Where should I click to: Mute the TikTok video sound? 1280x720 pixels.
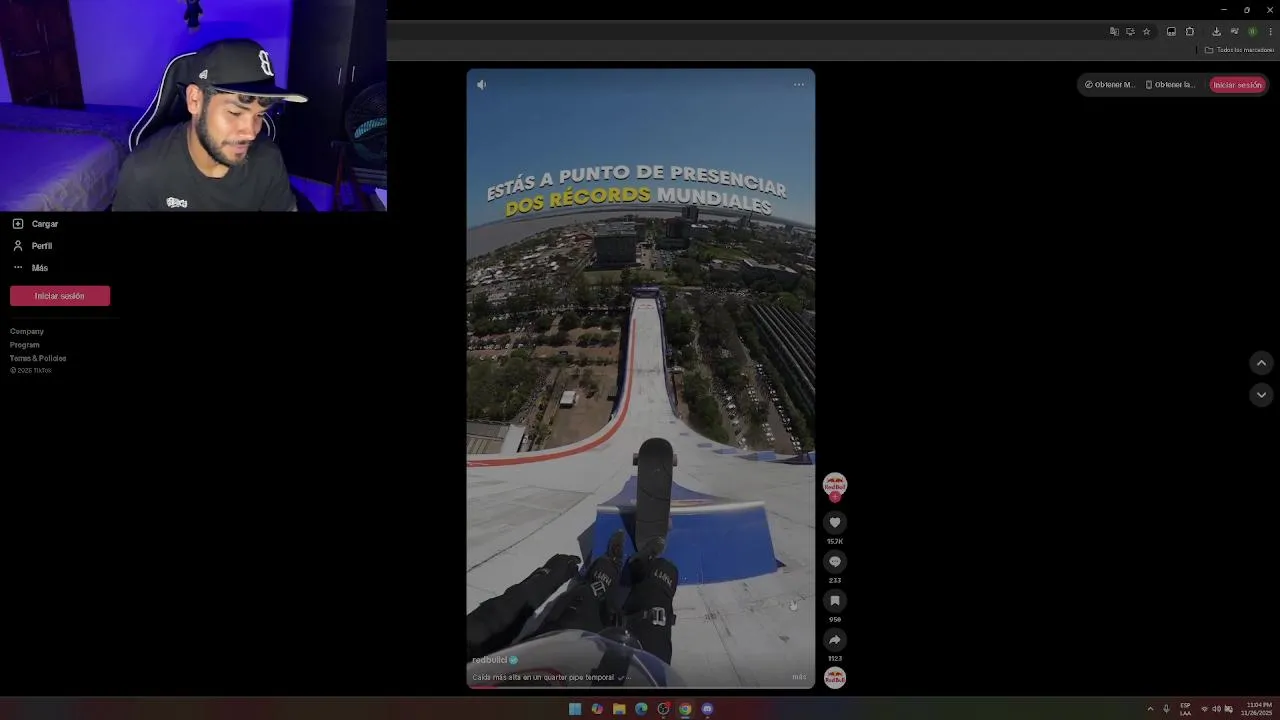(x=481, y=85)
